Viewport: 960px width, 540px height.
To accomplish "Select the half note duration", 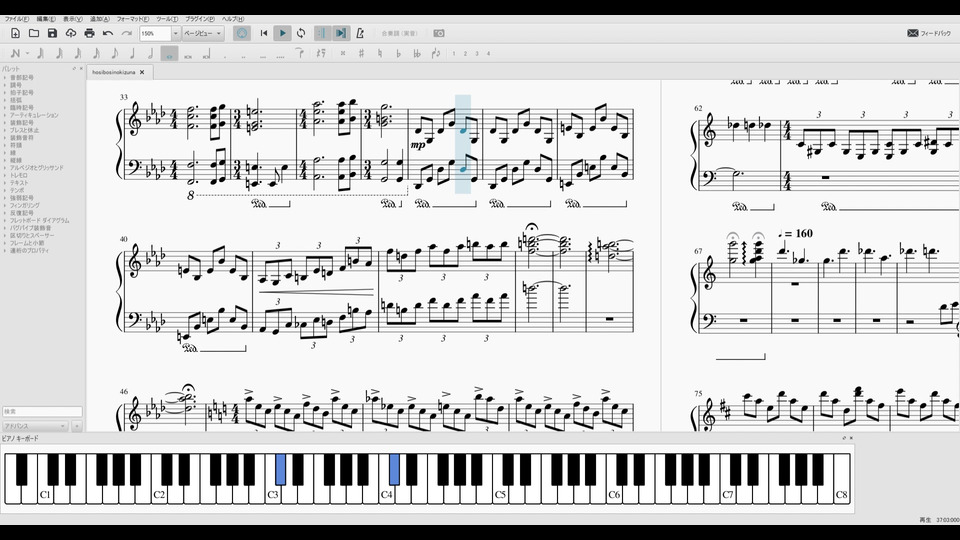I will point(150,54).
